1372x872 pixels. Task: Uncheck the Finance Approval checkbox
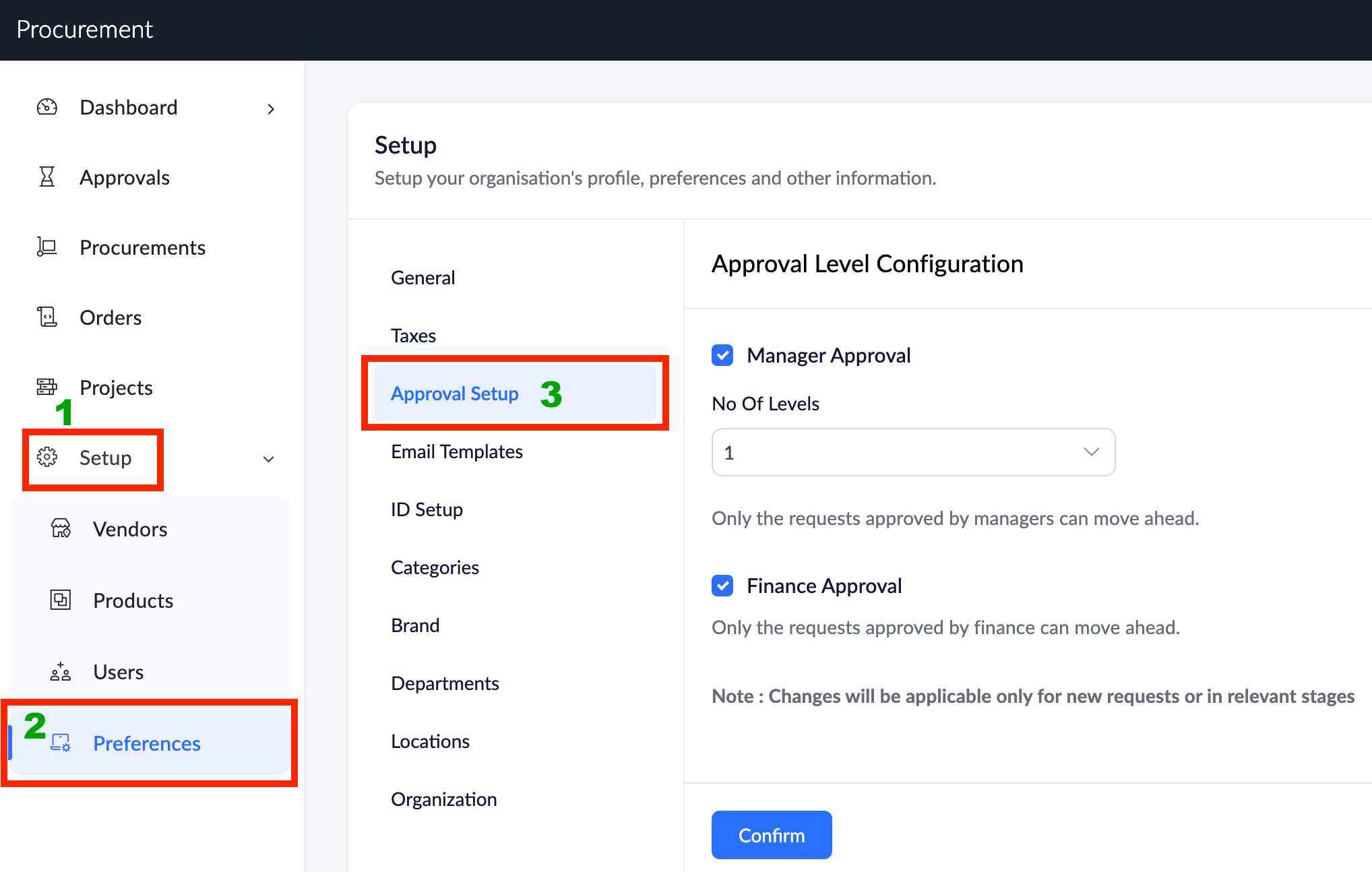722,586
